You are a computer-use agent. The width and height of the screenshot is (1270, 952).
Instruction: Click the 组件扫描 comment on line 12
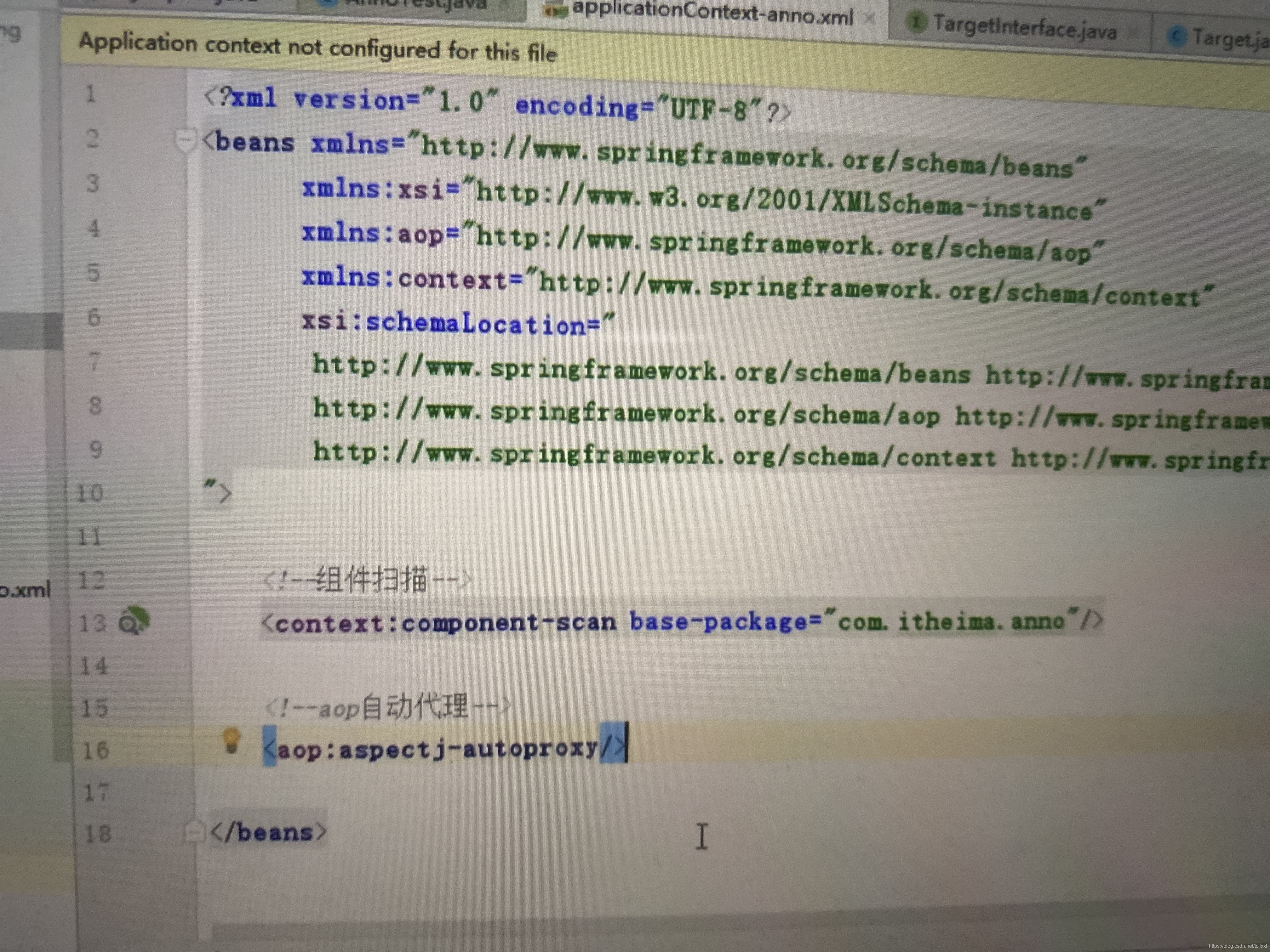[368, 579]
